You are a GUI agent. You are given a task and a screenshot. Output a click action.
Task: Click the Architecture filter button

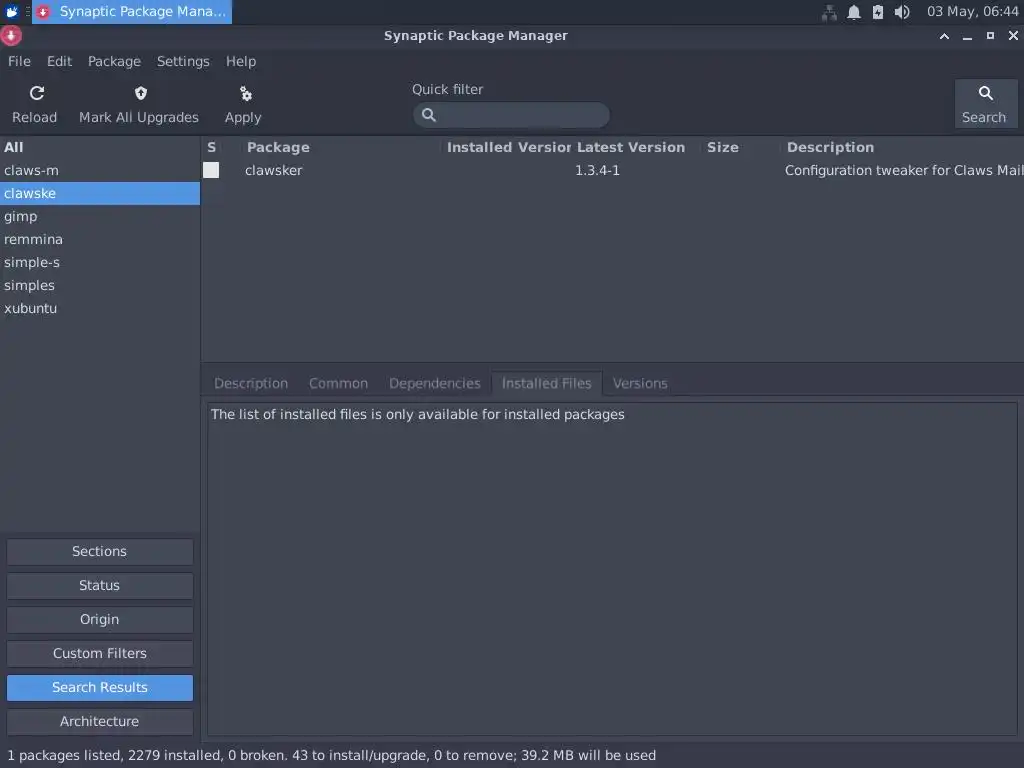[x=100, y=721]
